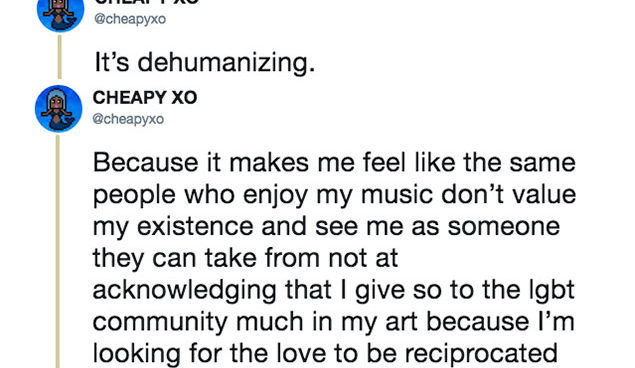Click the word "dehumanizing" in first tweet
Viewport: 635px width, 368px height.
226,62
